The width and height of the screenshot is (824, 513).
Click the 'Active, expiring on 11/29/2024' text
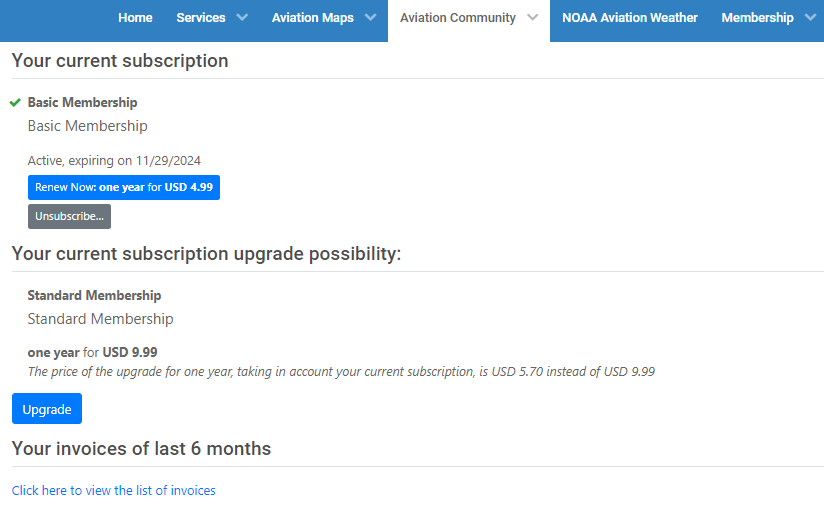tap(114, 161)
